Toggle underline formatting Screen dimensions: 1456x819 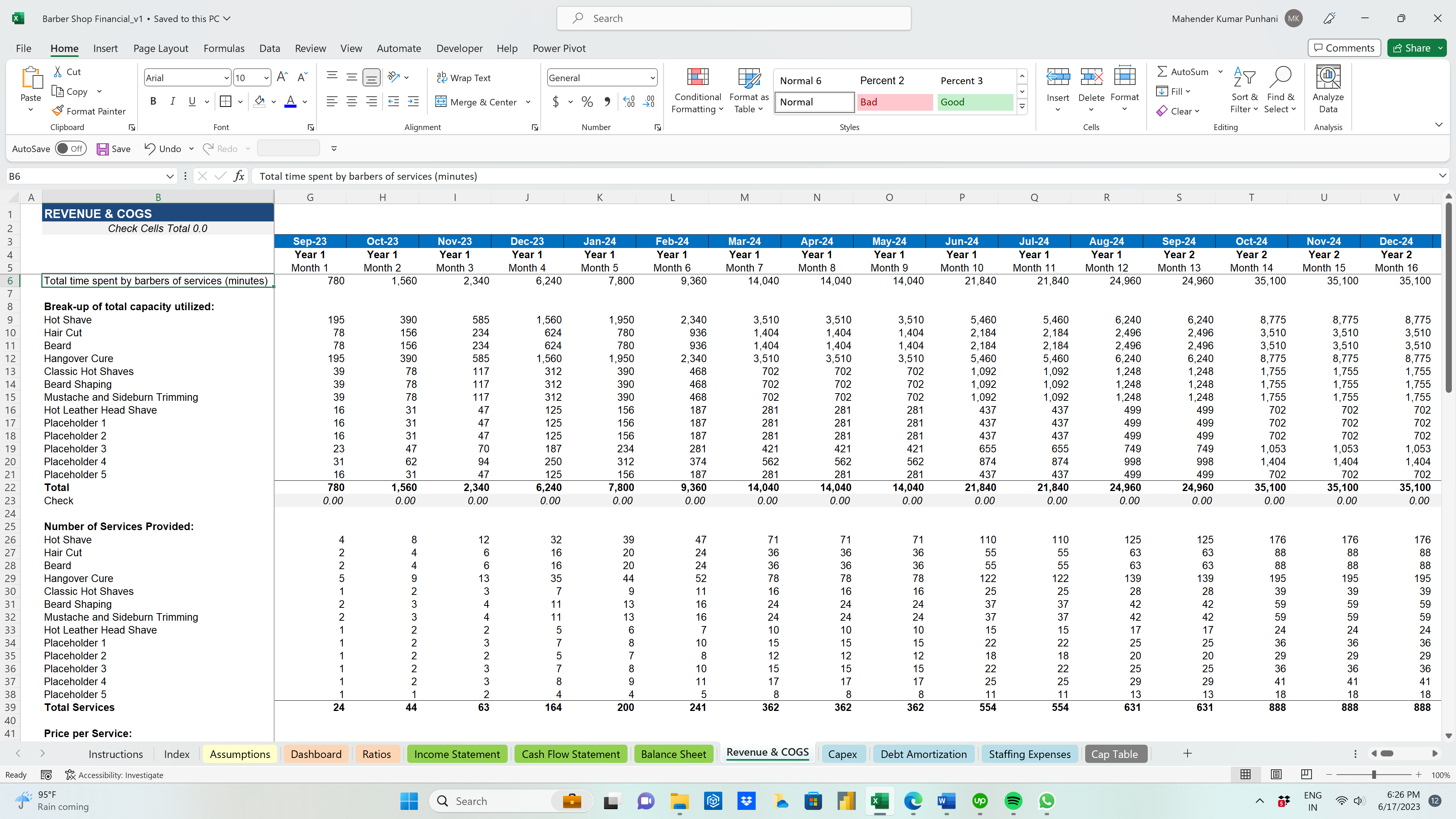(x=191, y=102)
